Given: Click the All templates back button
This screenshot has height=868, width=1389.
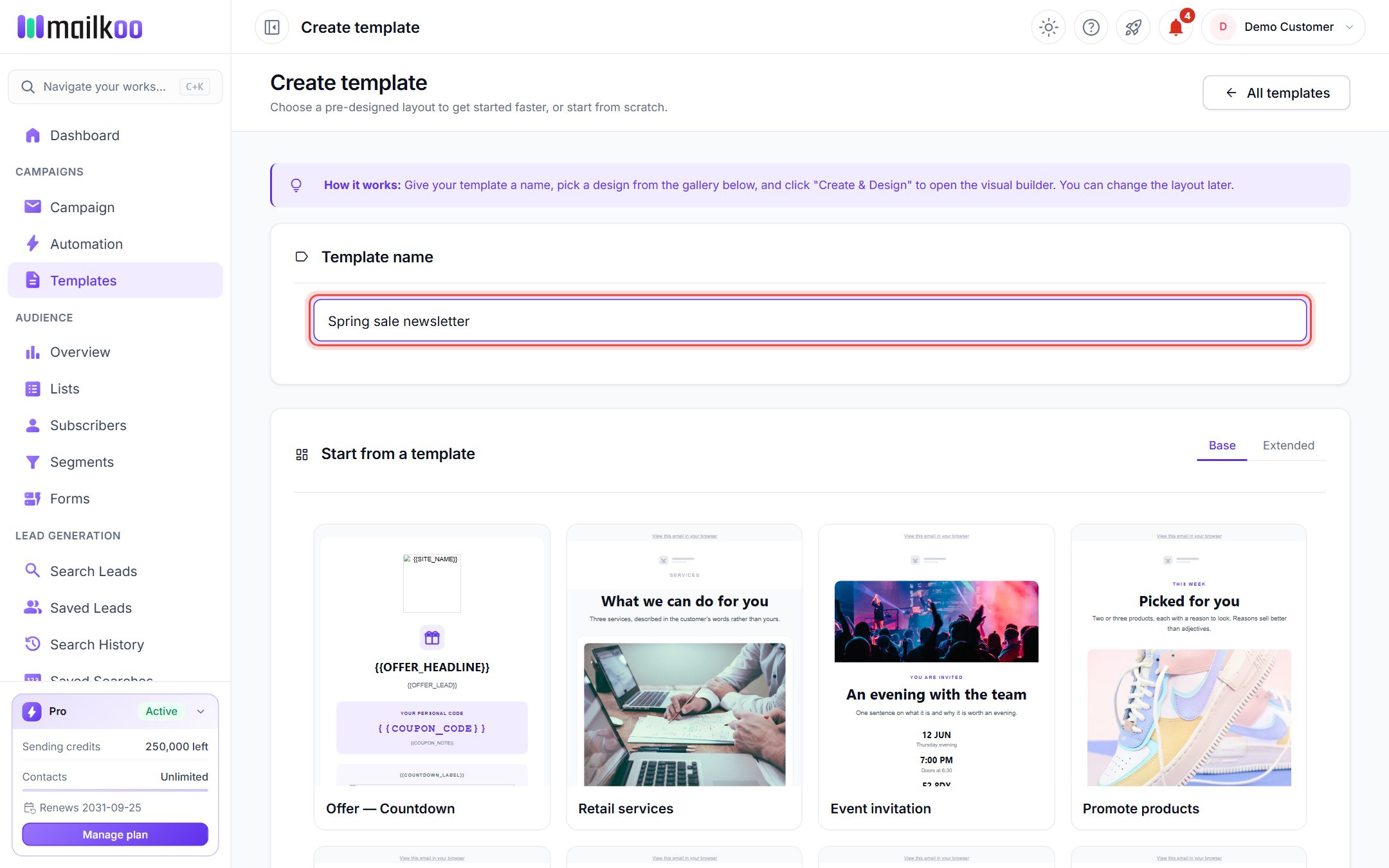Looking at the screenshot, I should click(x=1276, y=93).
